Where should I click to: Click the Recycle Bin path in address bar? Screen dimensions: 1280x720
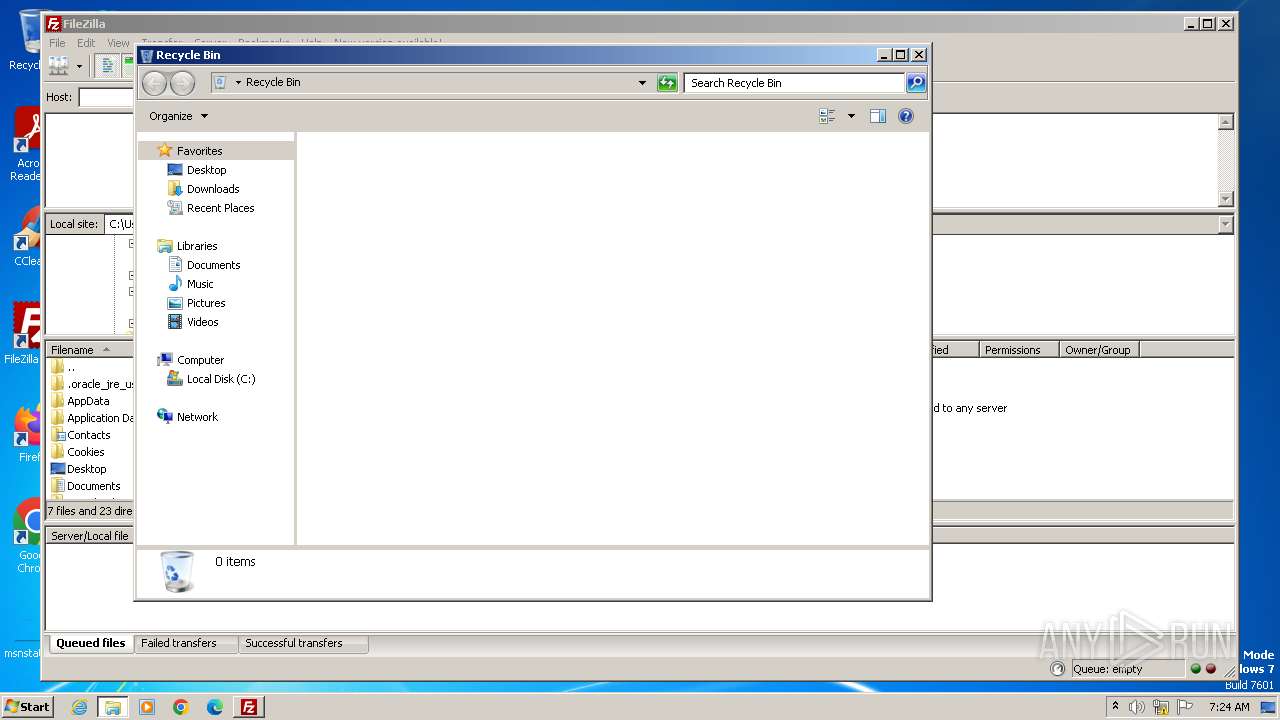click(x=273, y=82)
